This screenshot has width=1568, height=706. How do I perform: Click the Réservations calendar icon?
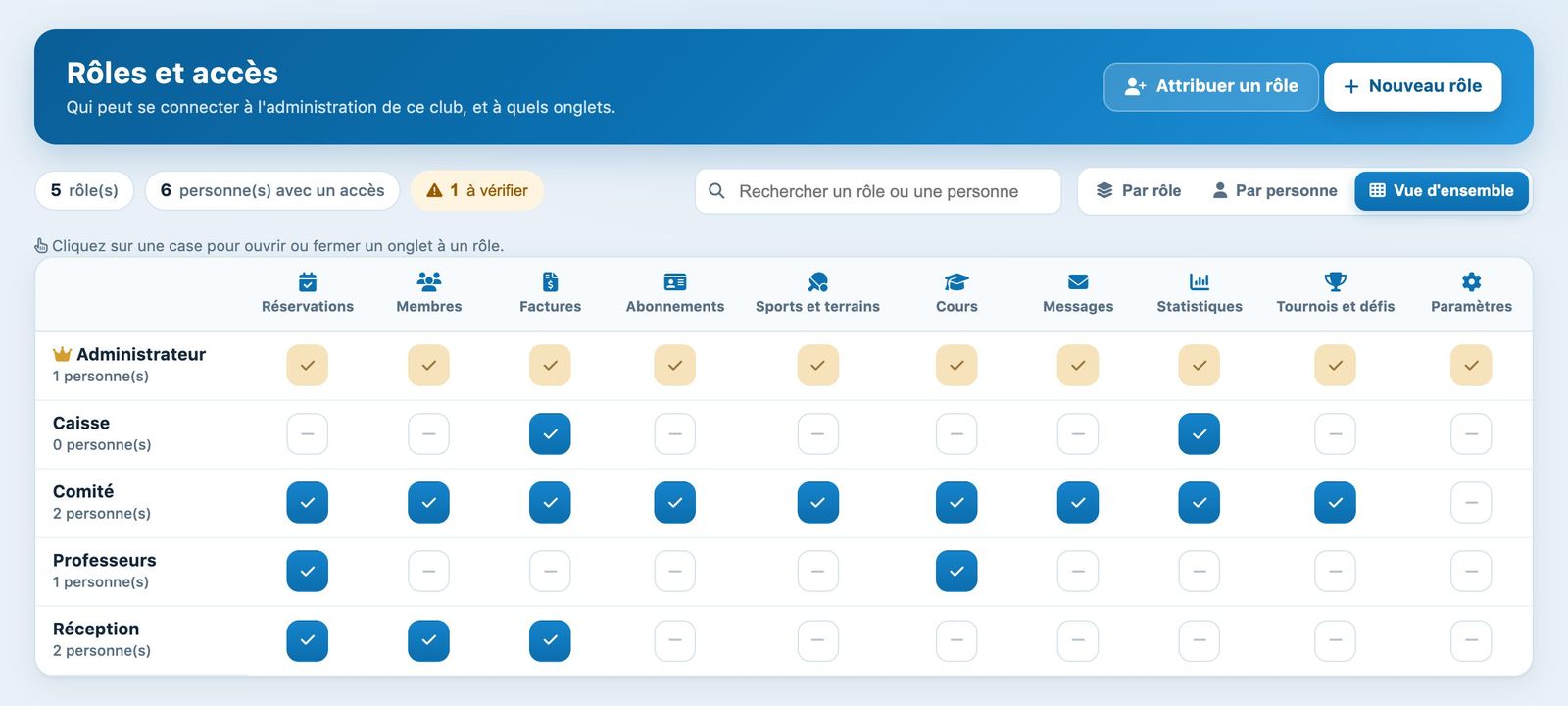[x=308, y=282]
